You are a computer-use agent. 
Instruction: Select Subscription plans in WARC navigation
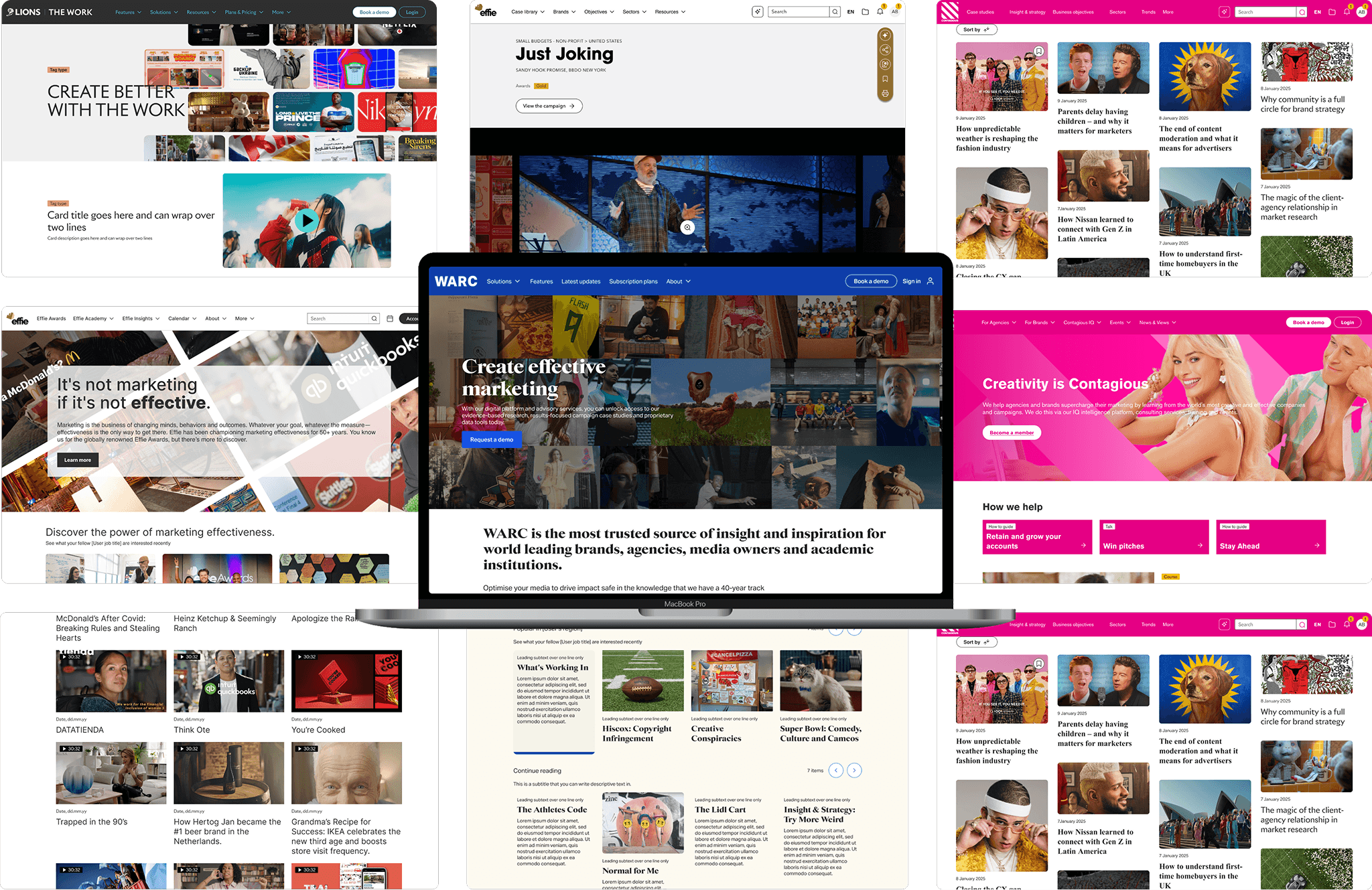pos(633,281)
